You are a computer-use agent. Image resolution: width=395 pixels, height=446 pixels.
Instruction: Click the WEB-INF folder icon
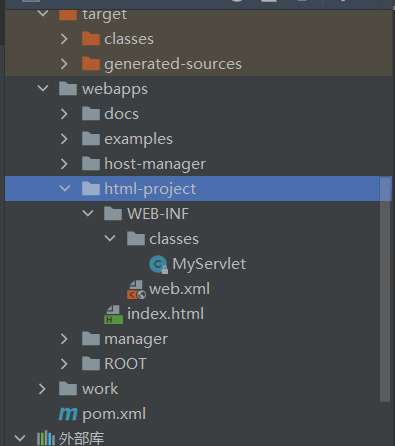pyautogui.click(x=113, y=214)
